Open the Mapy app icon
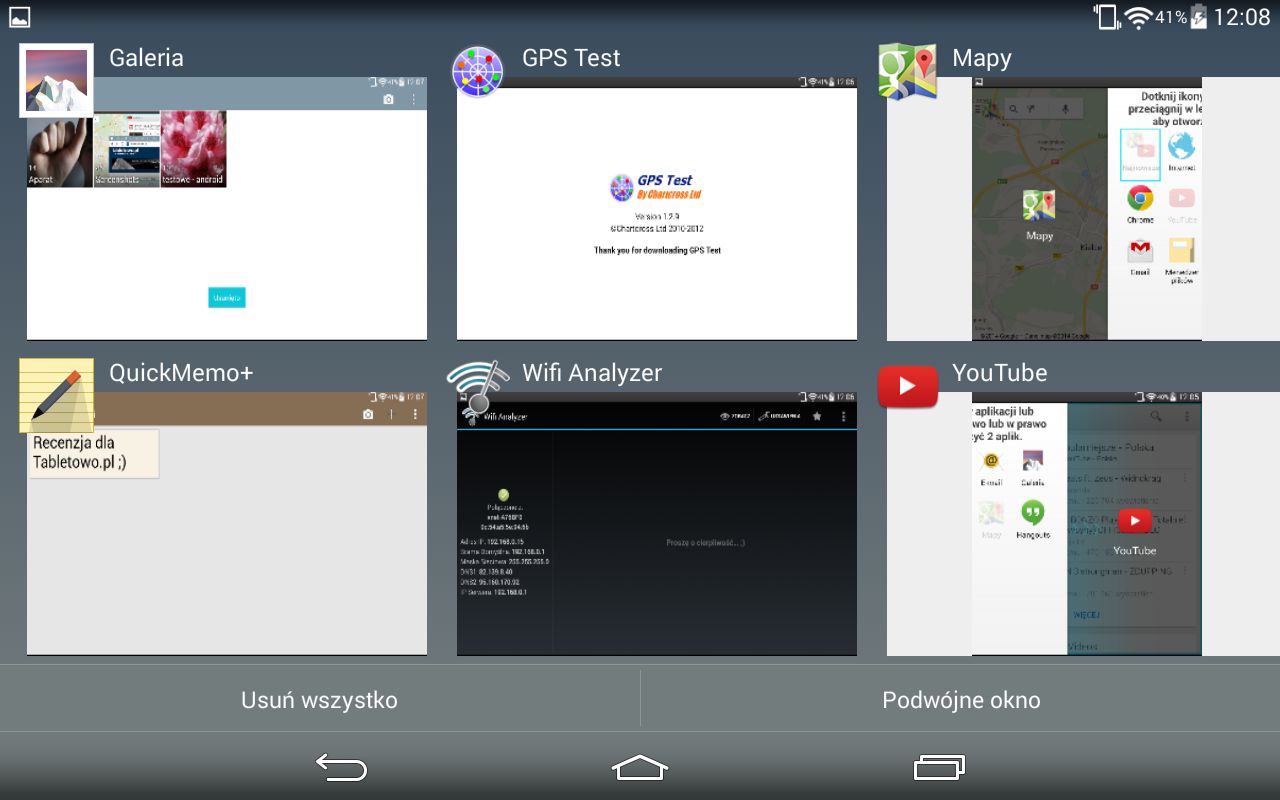1280x800 pixels. [x=907, y=72]
